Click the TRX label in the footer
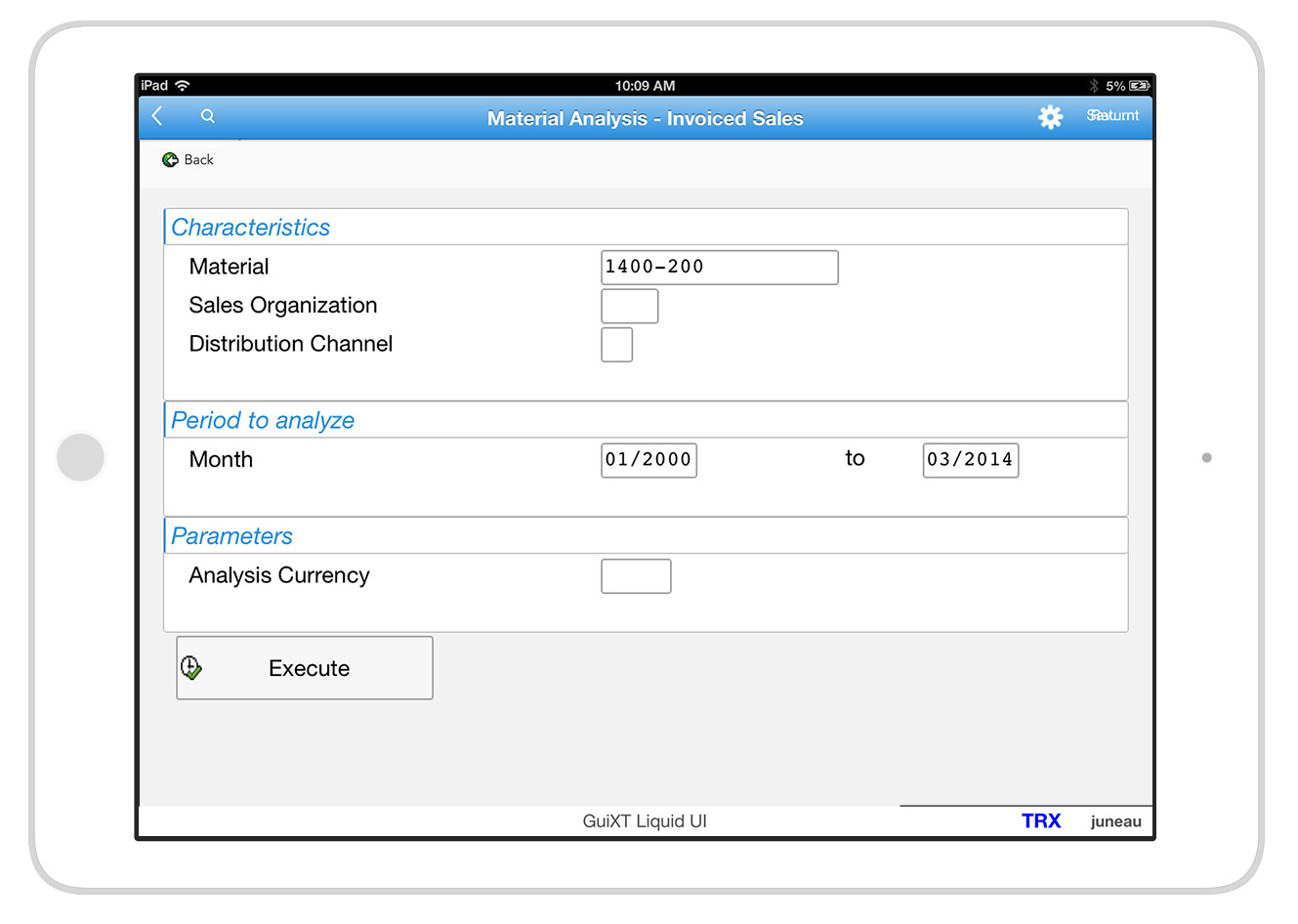This screenshot has width=1298, height=924. point(1040,821)
